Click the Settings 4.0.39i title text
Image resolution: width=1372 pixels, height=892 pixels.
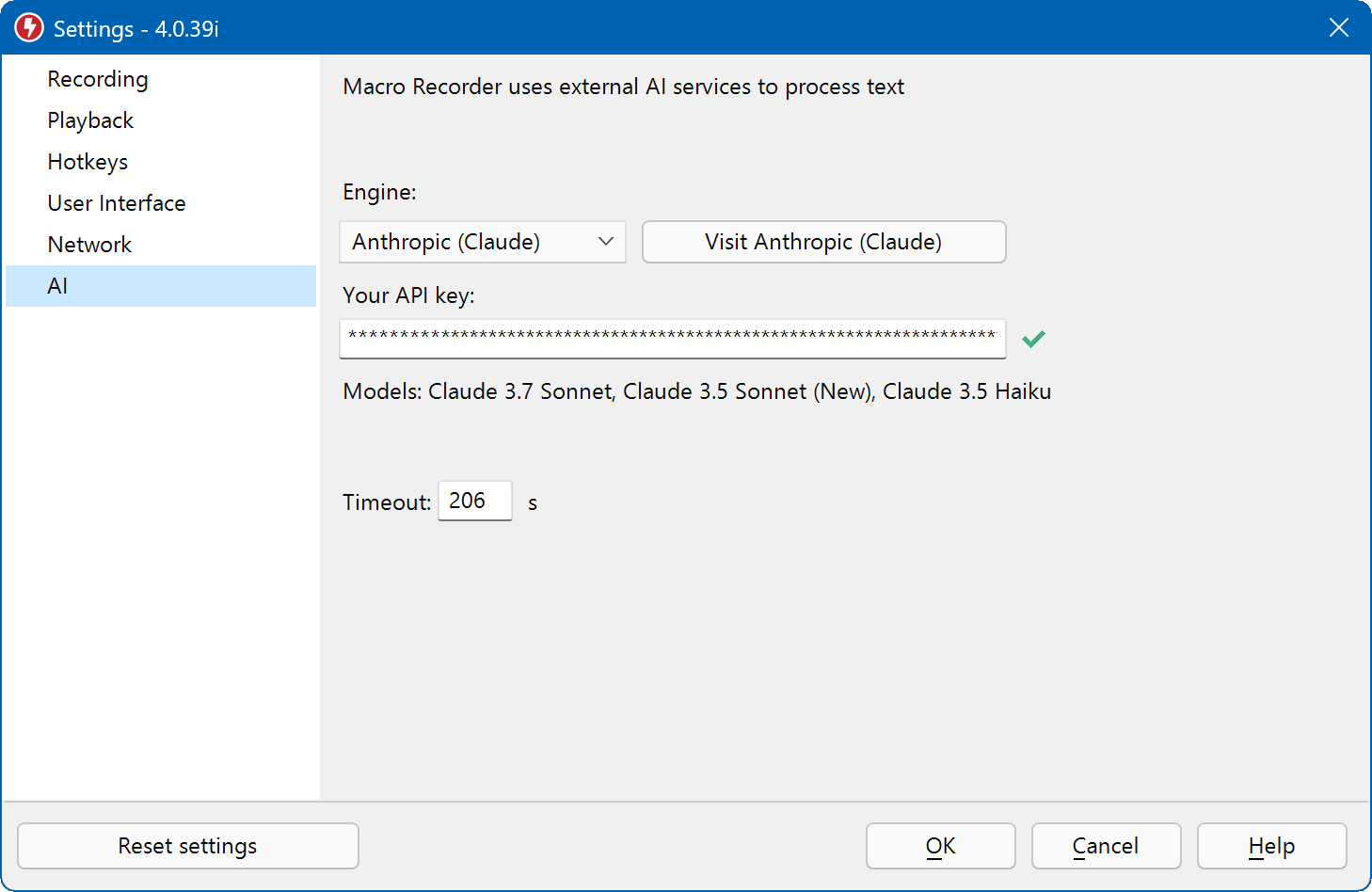pos(136,29)
